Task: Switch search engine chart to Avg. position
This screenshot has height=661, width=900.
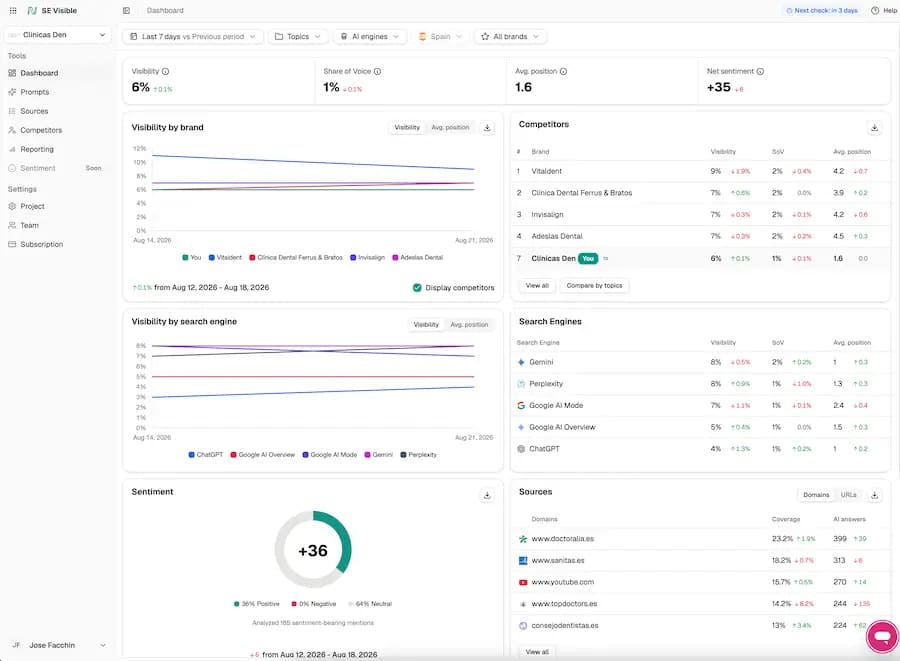Action: (469, 325)
